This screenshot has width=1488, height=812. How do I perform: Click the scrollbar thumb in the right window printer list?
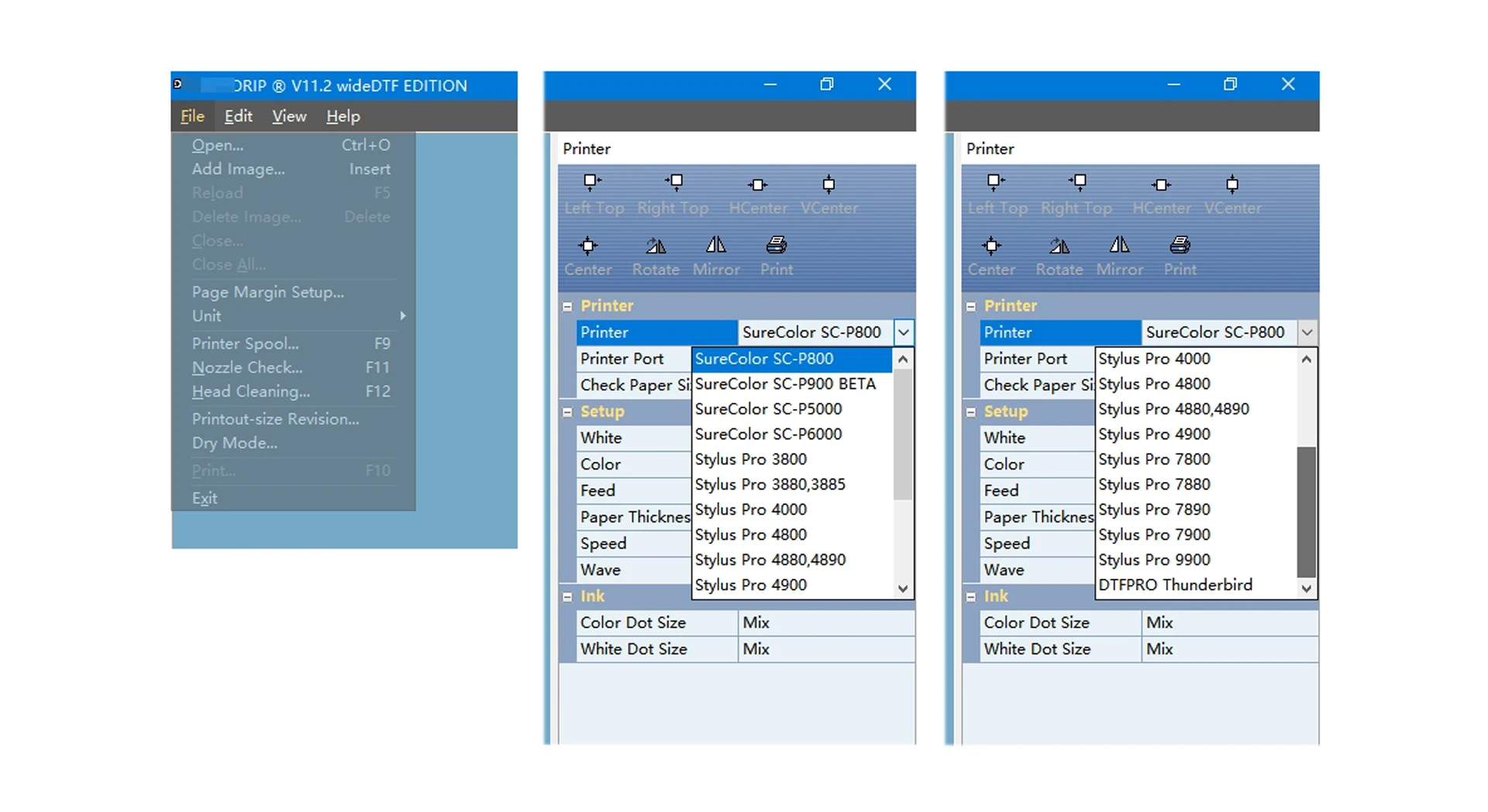coord(1307,511)
